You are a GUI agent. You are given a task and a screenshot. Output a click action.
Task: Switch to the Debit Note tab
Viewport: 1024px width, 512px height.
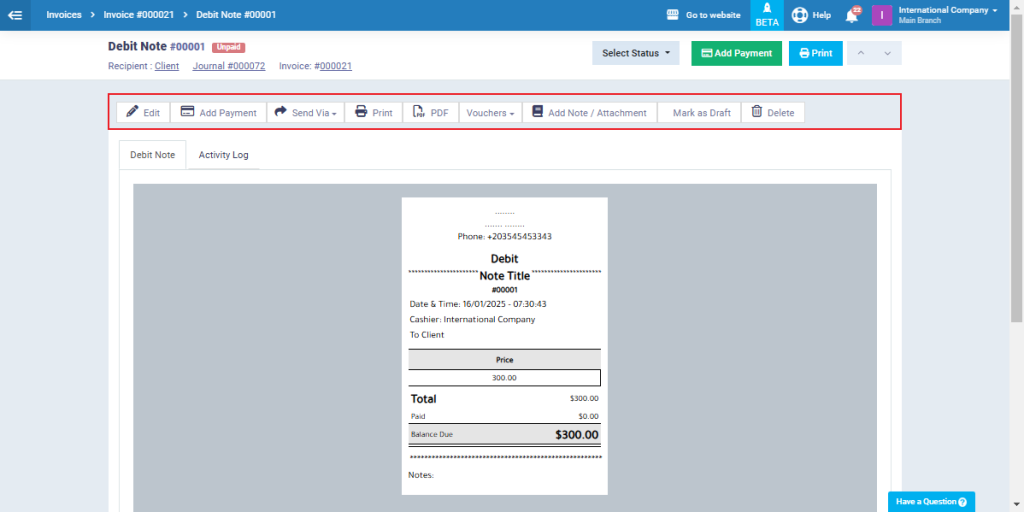152,155
